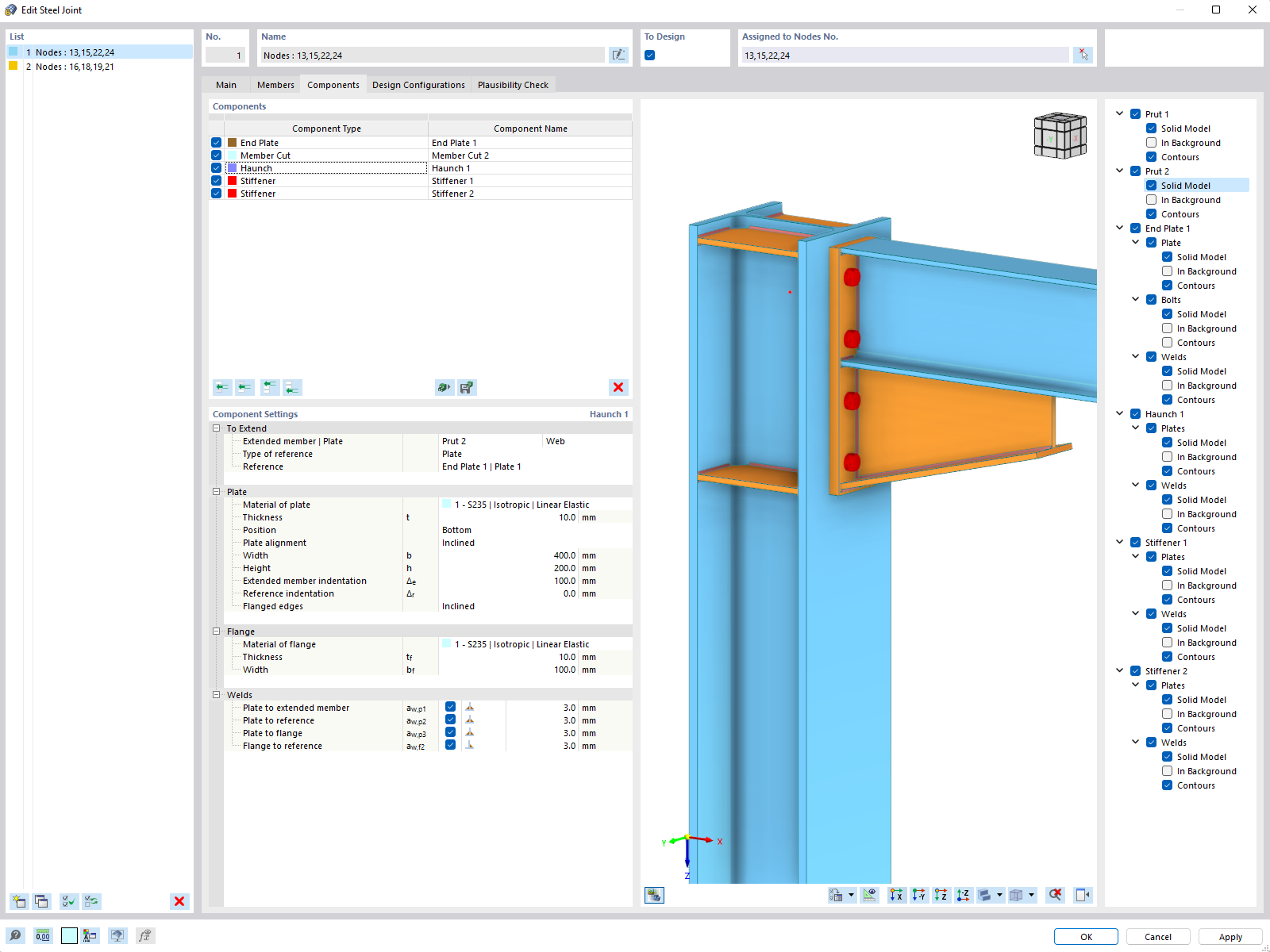
Task: Click the units and decimal places icon
Action: click(x=42, y=935)
